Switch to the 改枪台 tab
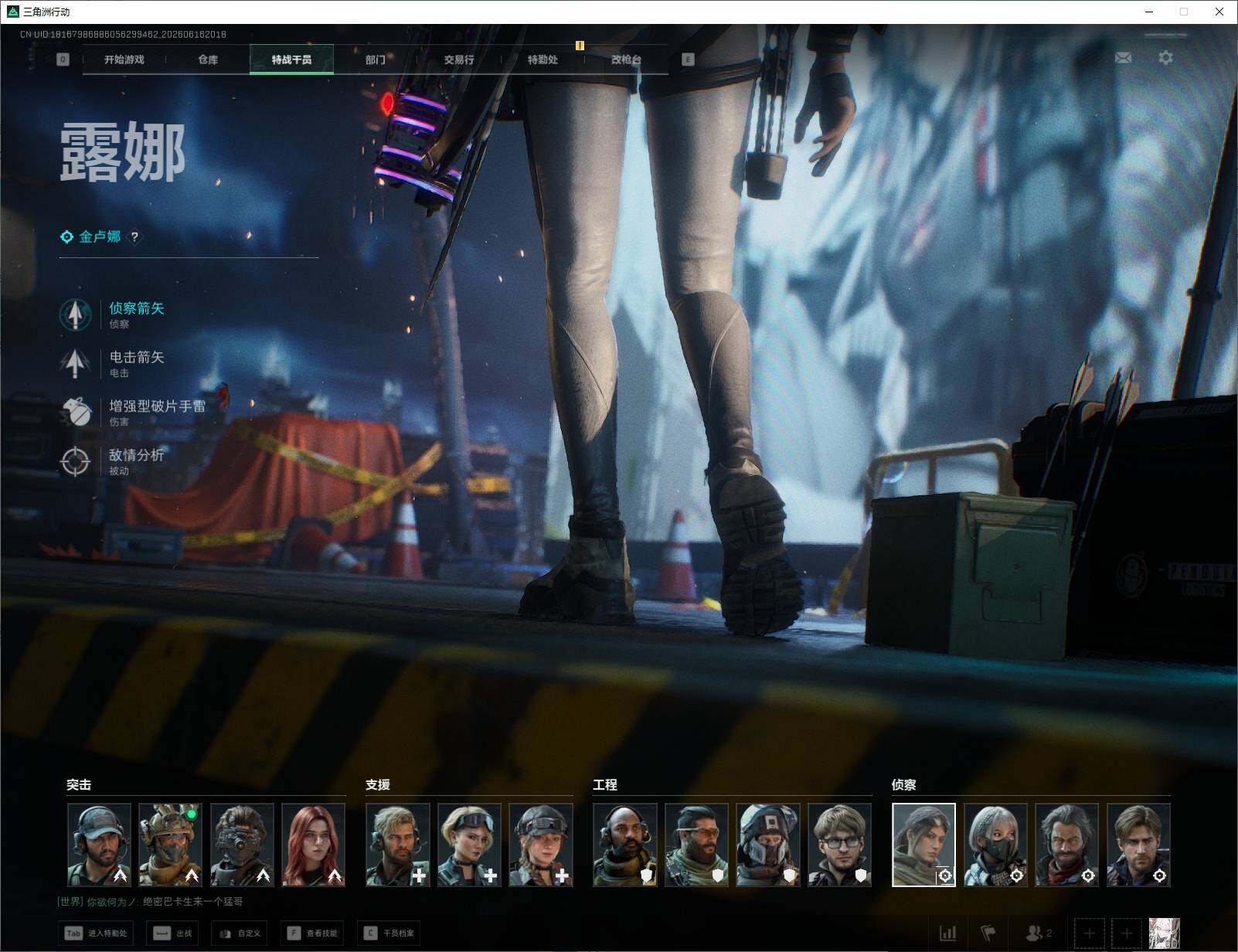1238x952 pixels. 626,59
